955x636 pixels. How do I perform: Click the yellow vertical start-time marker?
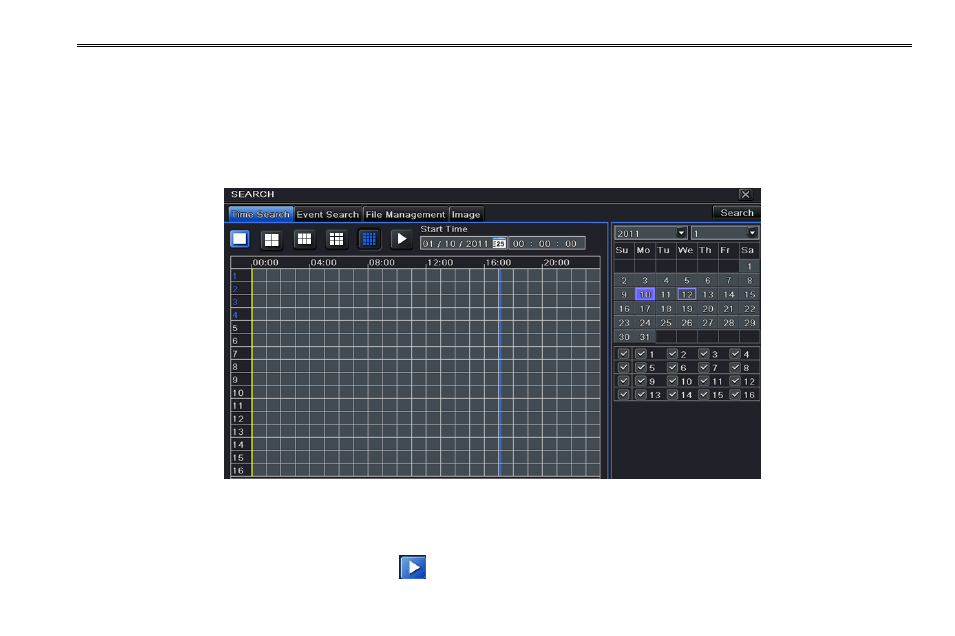coord(252,372)
